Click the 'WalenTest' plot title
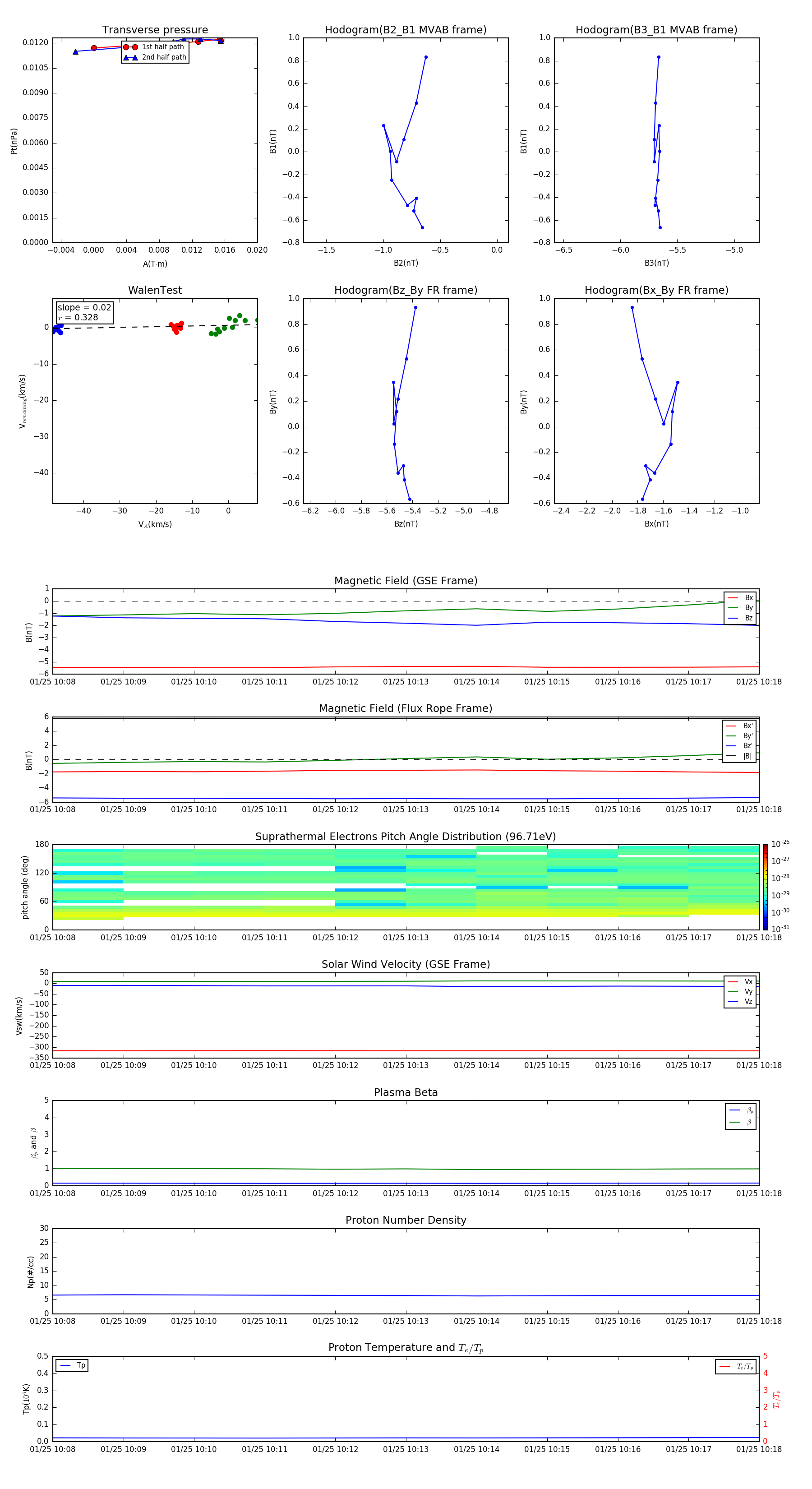Screen dimensions: 812x1489 coord(155,290)
